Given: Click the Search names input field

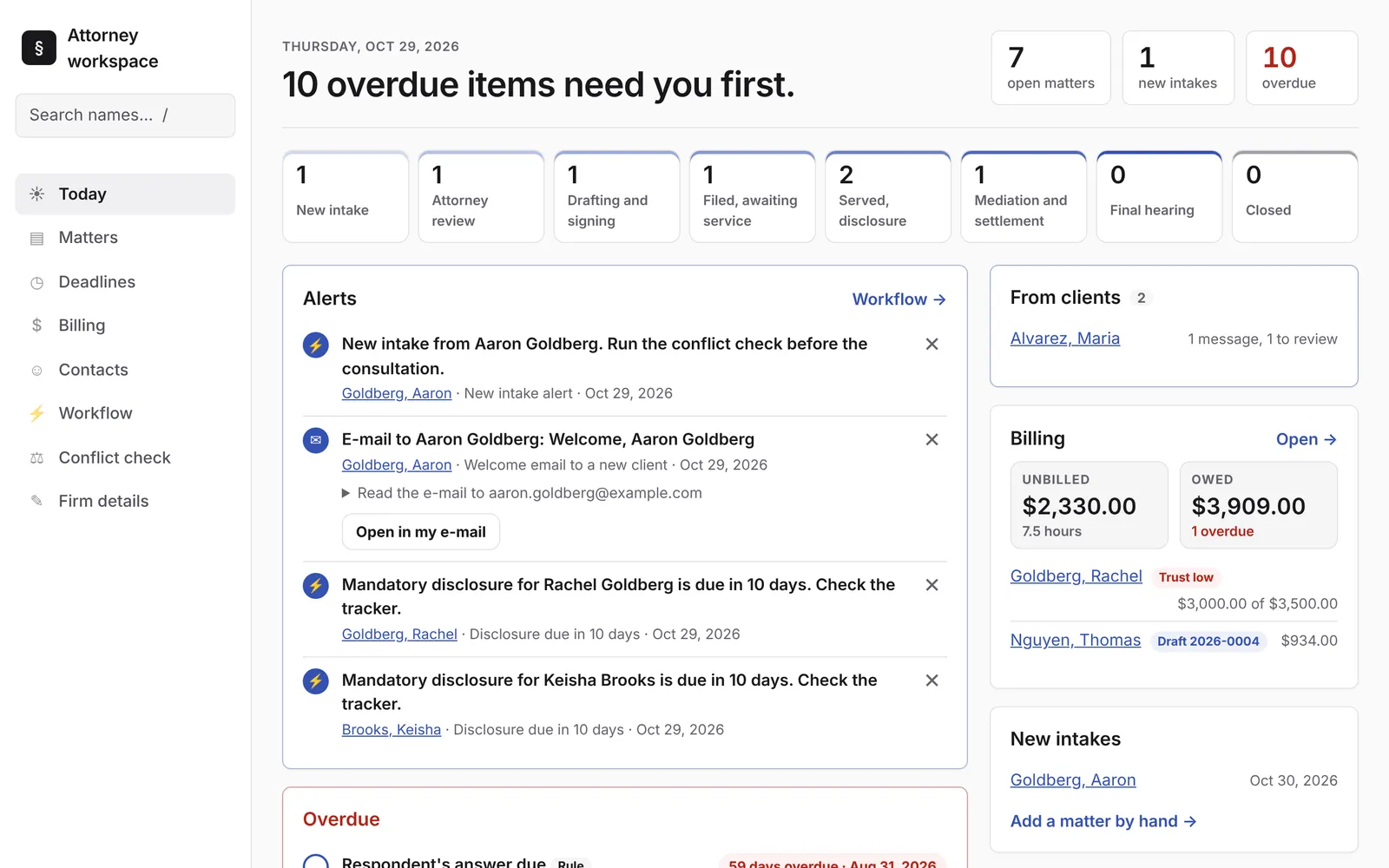Looking at the screenshot, I should [125, 115].
